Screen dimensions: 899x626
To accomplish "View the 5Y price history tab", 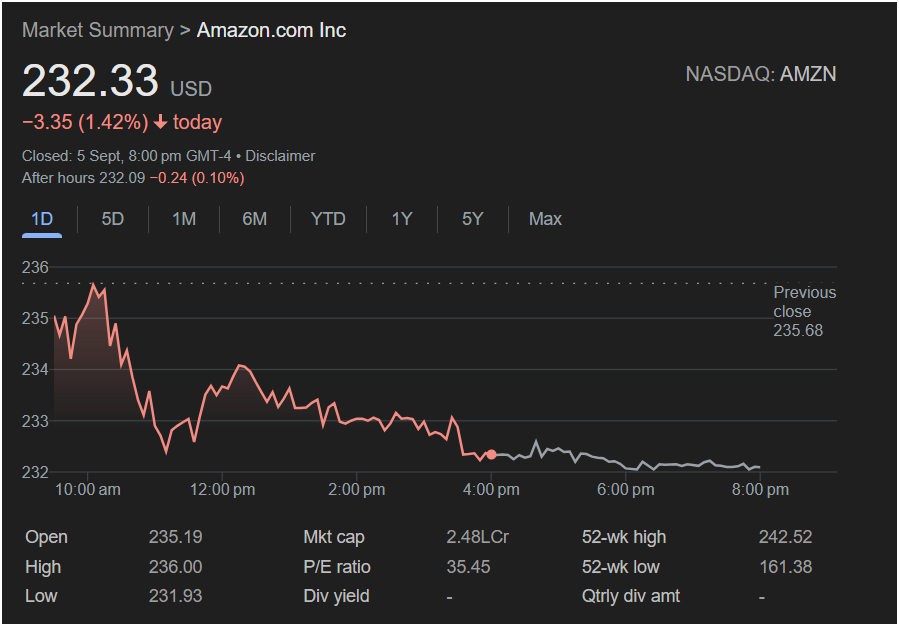I will [472, 219].
